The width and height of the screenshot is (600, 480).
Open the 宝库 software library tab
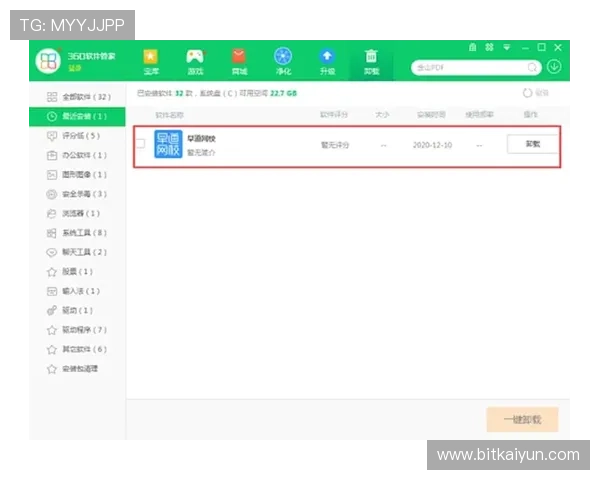151,61
